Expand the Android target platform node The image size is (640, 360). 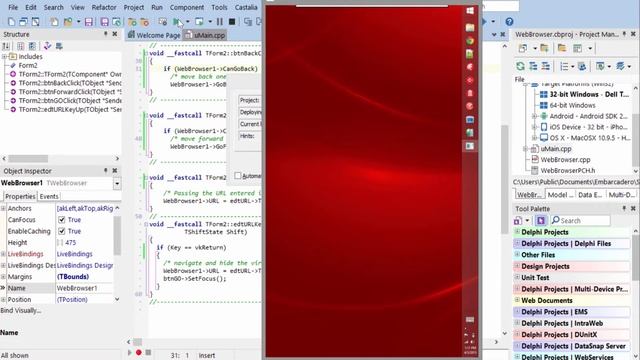tap(534, 116)
